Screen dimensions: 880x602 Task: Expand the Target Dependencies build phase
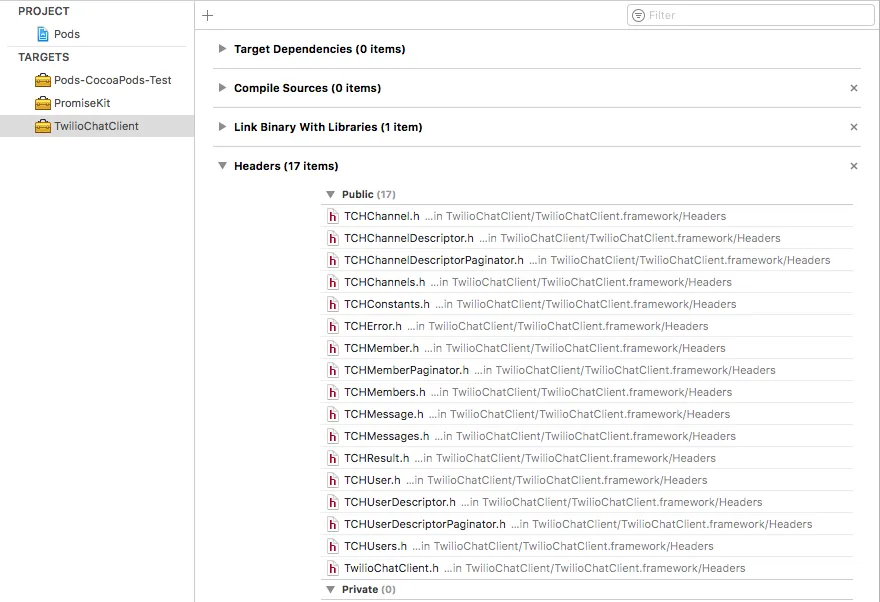tap(222, 49)
